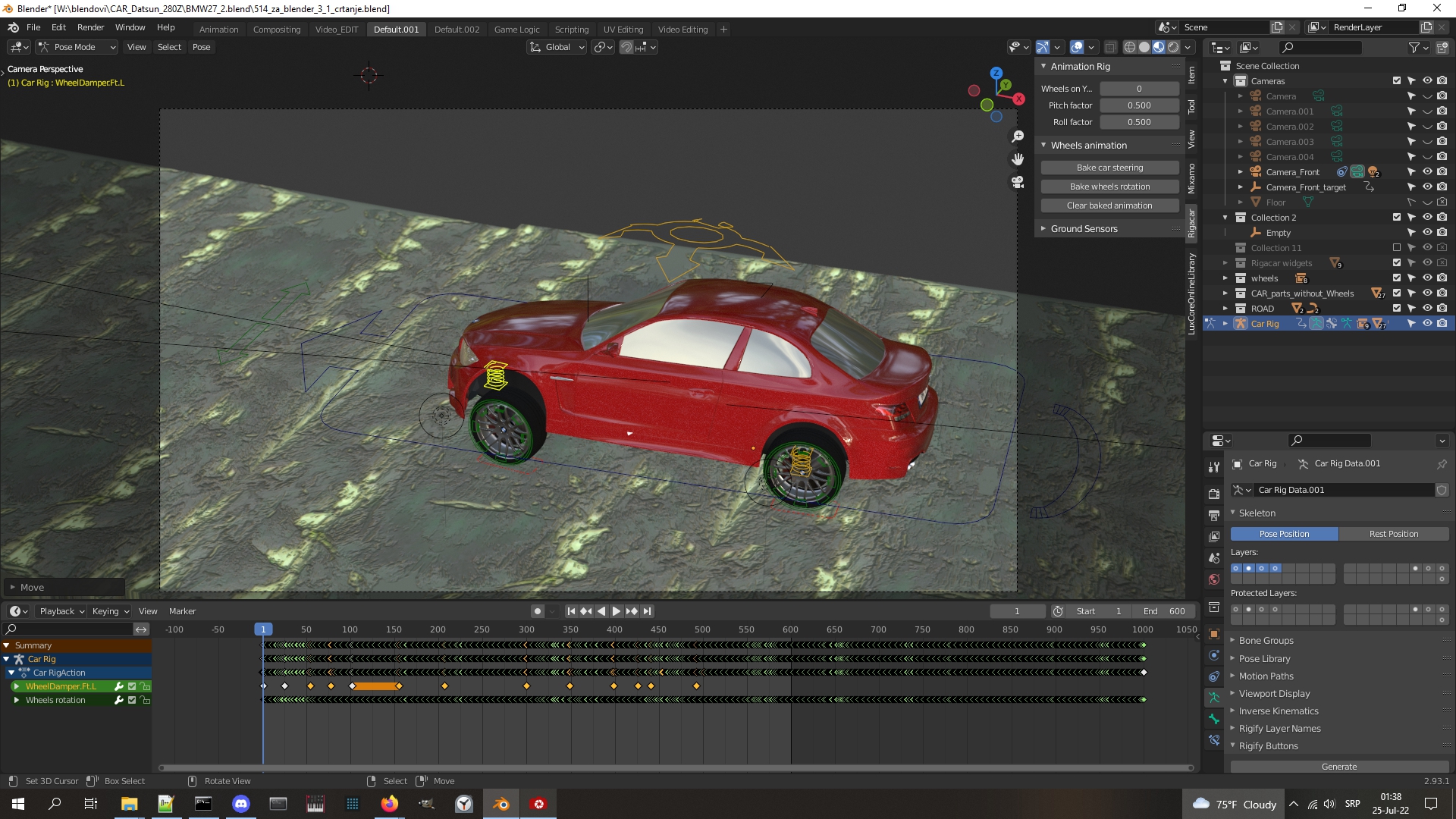Toggle X-Ray mode in the viewport header

click(x=1110, y=47)
